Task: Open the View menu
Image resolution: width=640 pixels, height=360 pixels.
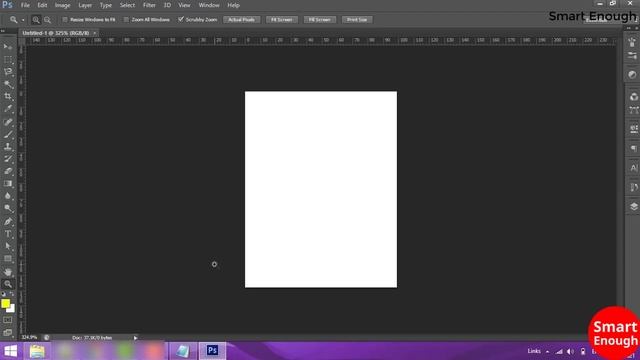Action: click(184, 5)
